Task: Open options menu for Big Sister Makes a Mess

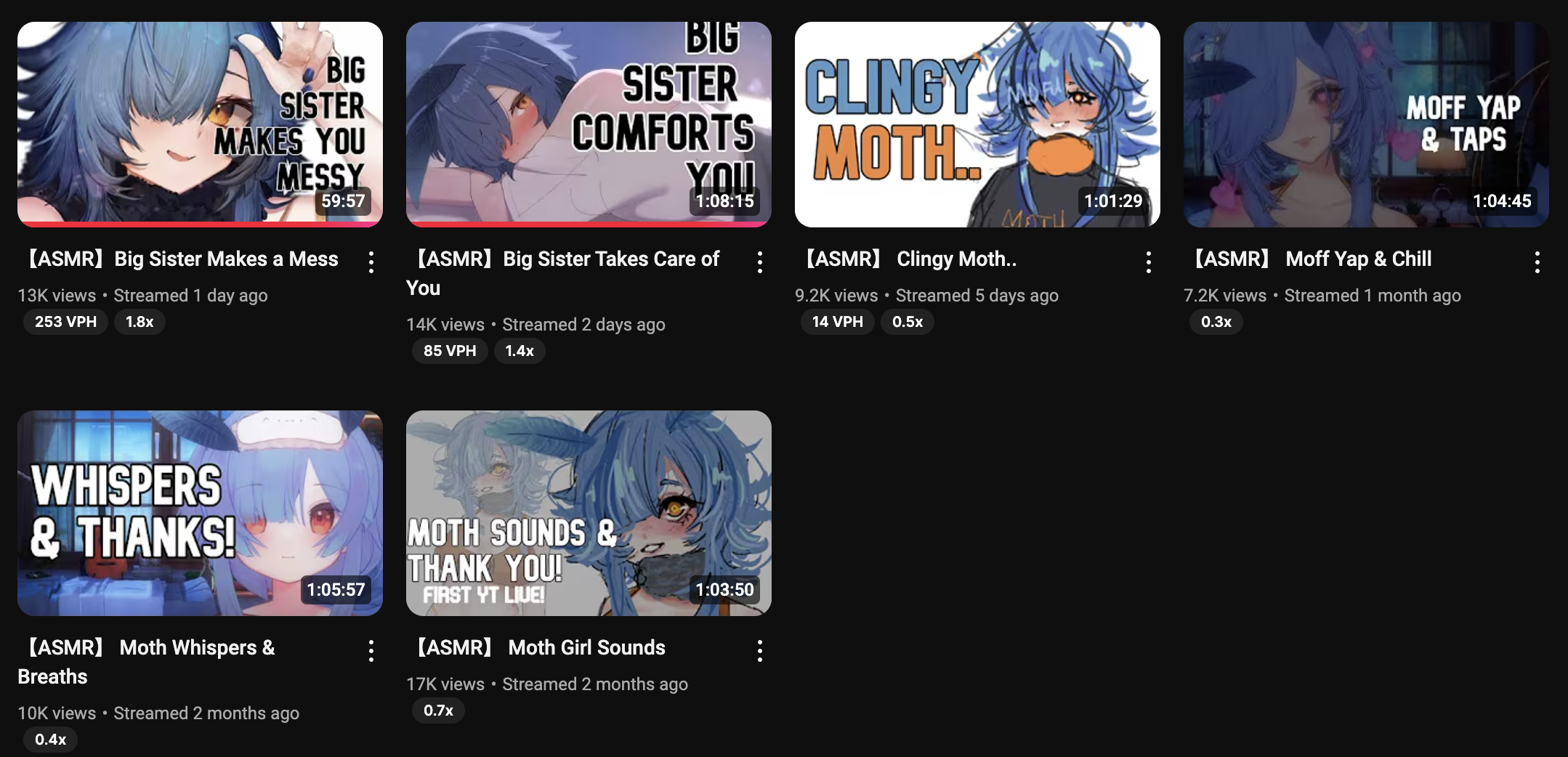Action: pyautogui.click(x=371, y=262)
